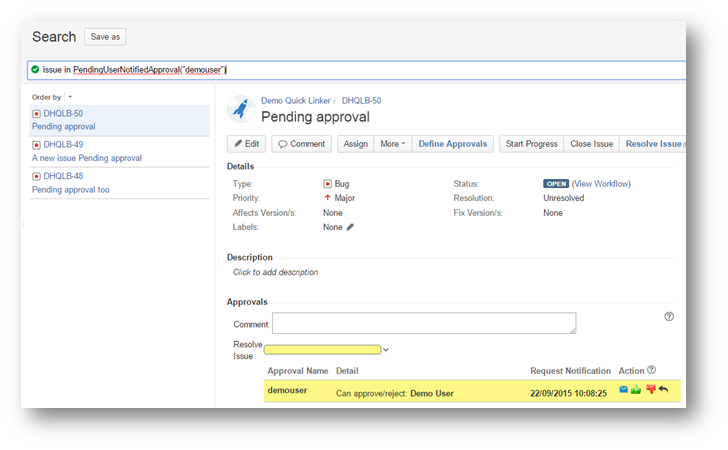
Task: Click the Comment button in toolbar
Action: [301, 144]
